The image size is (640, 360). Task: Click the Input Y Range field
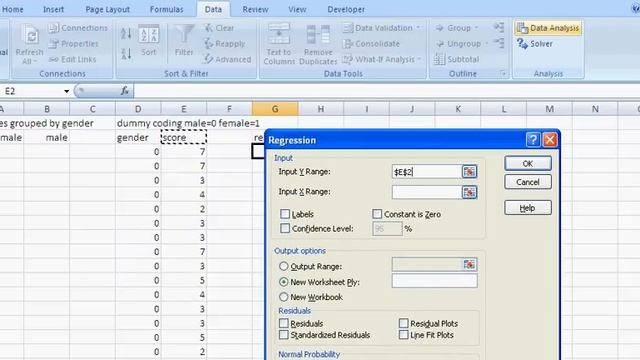click(427, 172)
